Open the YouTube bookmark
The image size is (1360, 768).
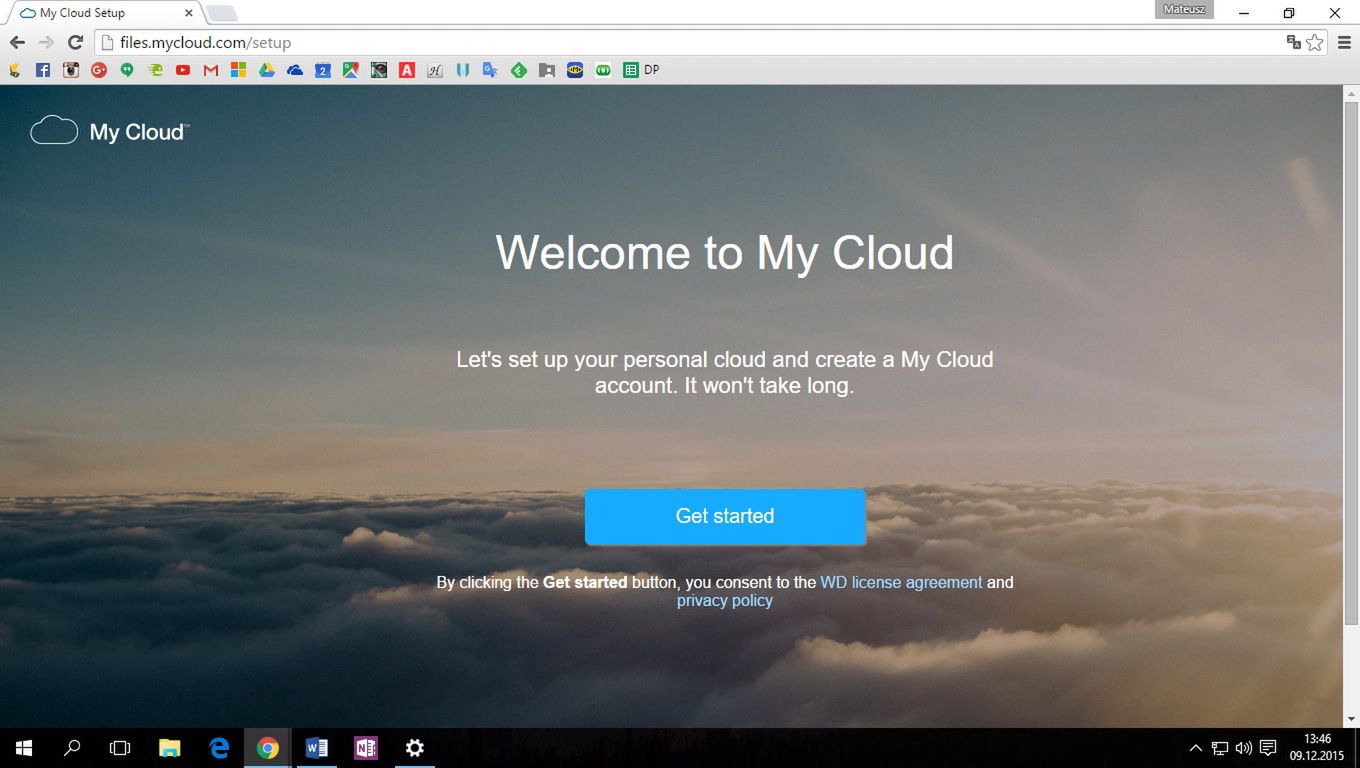coord(183,70)
